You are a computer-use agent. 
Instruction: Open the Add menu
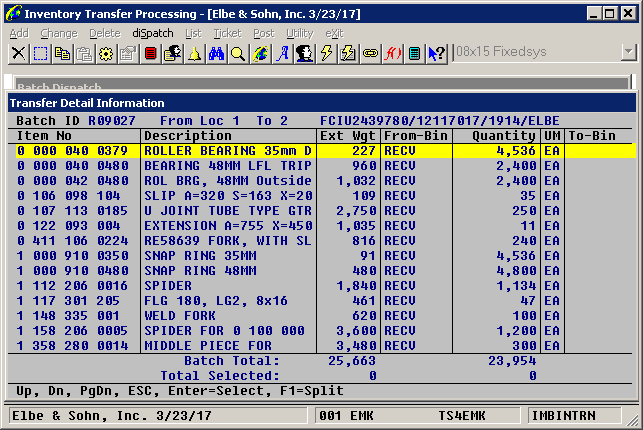click(19, 33)
